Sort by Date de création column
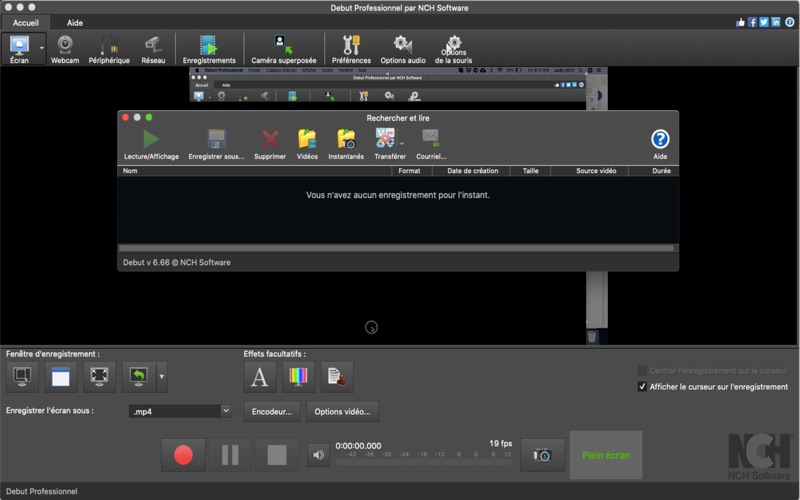 (x=471, y=171)
